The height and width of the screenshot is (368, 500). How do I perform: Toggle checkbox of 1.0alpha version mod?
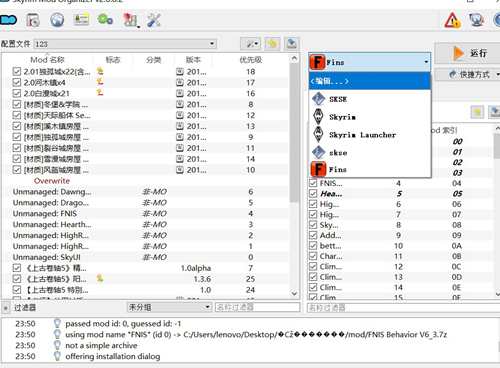pos(17,268)
